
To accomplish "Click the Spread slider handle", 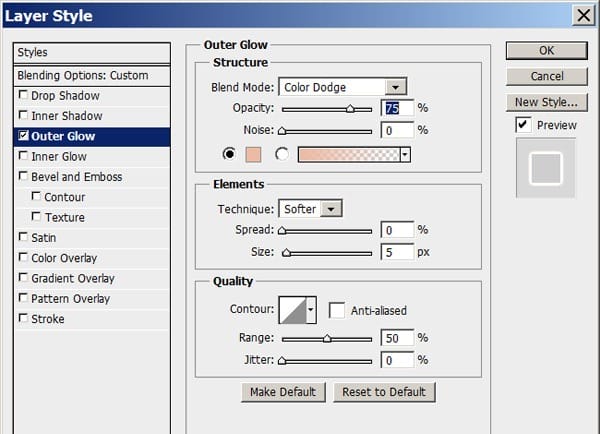I will 282,230.
